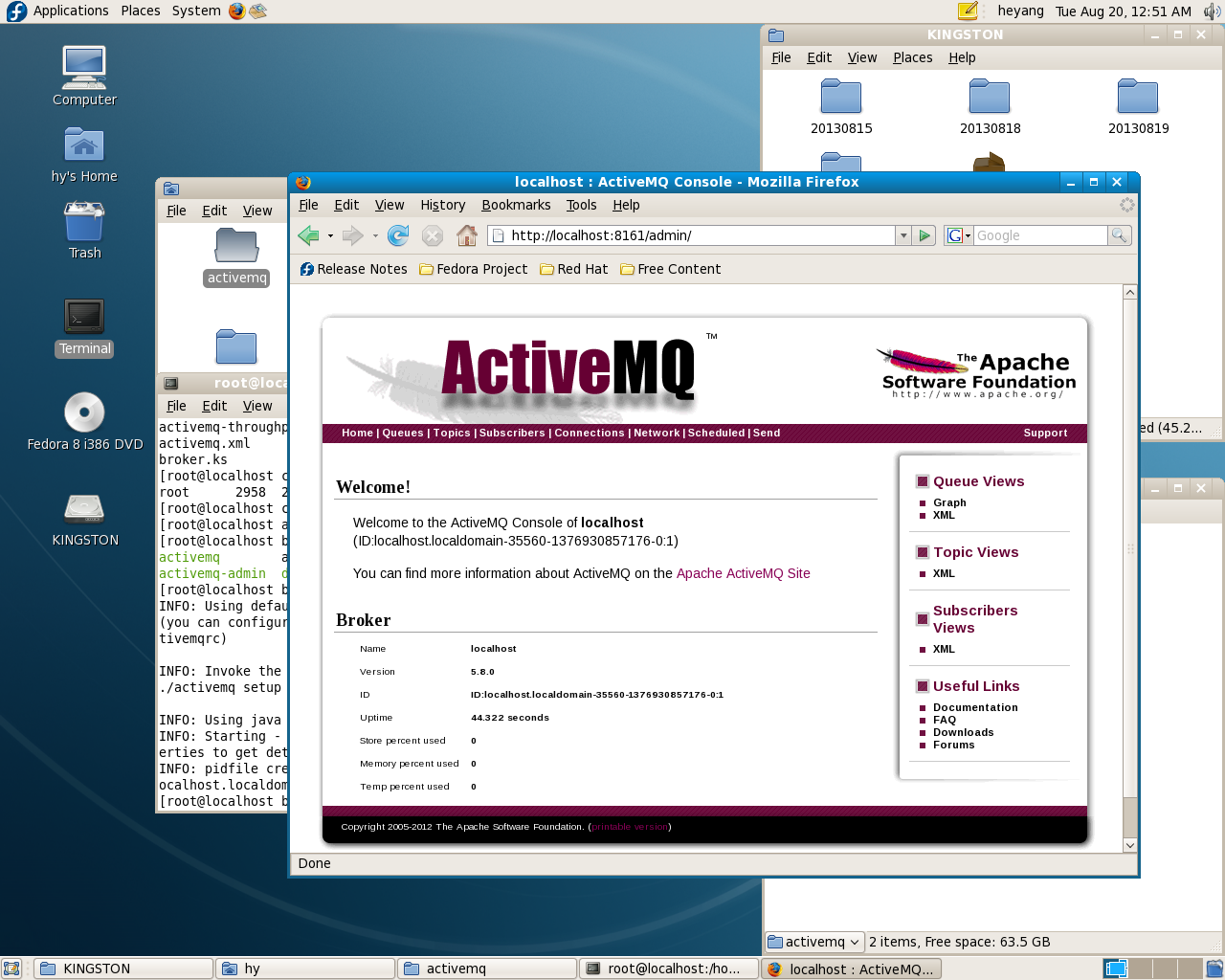Screen dimensions: 1225x980
Task: Select the activemq folder in the hy window
Action: point(236,256)
